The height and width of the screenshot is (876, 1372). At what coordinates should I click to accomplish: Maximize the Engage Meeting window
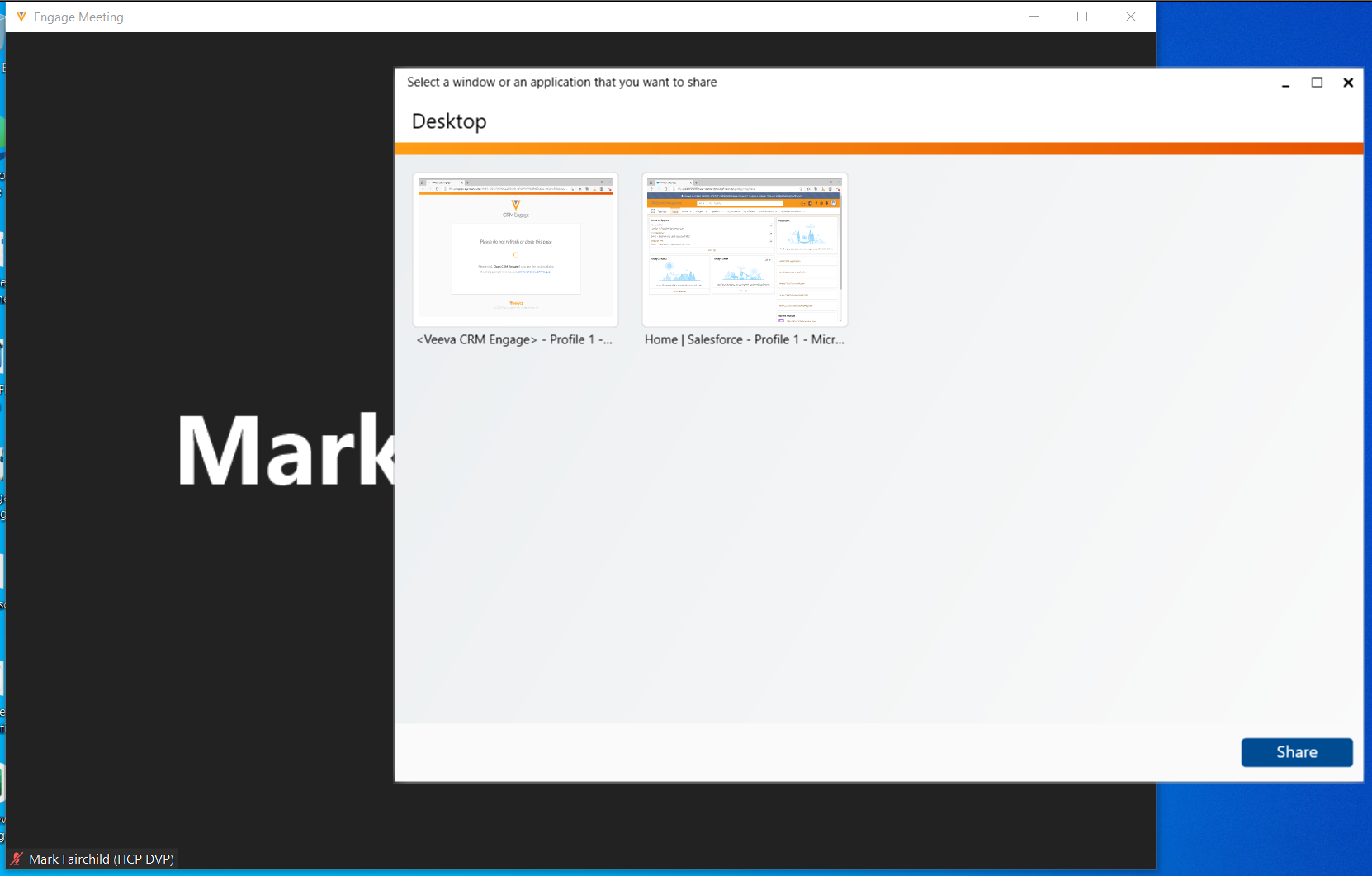tap(1081, 17)
